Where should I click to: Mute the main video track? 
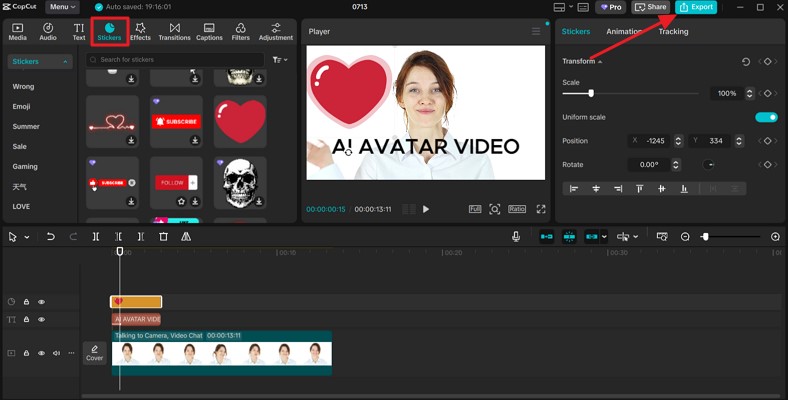(56, 353)
